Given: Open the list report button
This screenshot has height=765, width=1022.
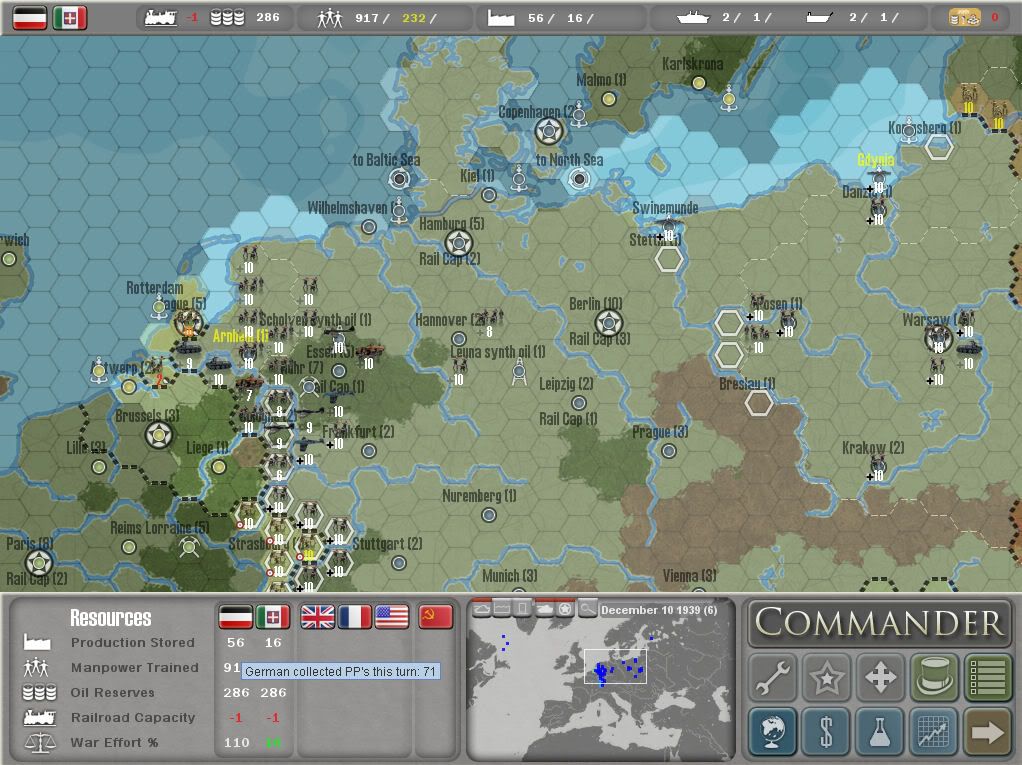Looking at the screenshot, I should pos(987,678).
